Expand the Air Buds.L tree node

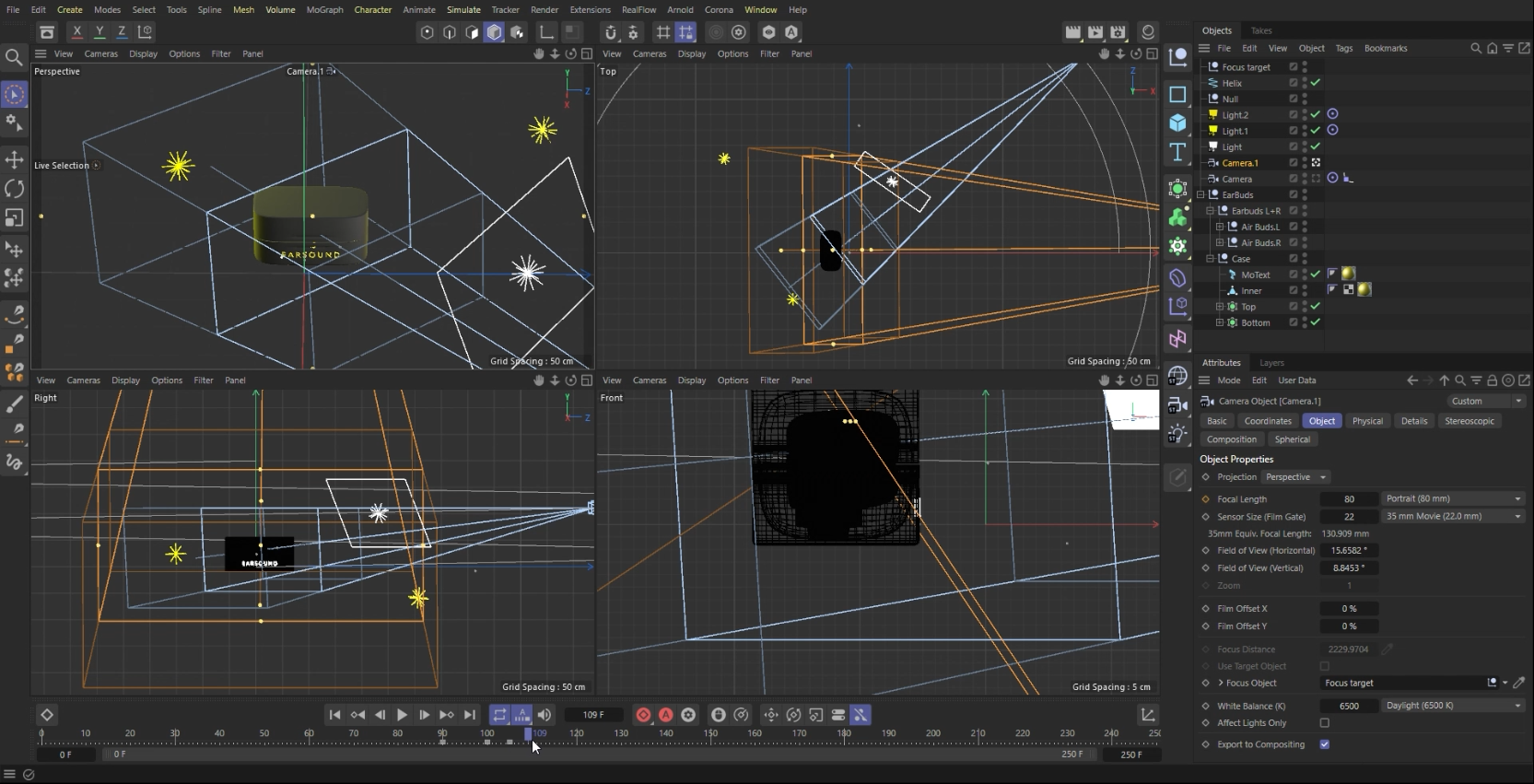(x=1220, y=227)
